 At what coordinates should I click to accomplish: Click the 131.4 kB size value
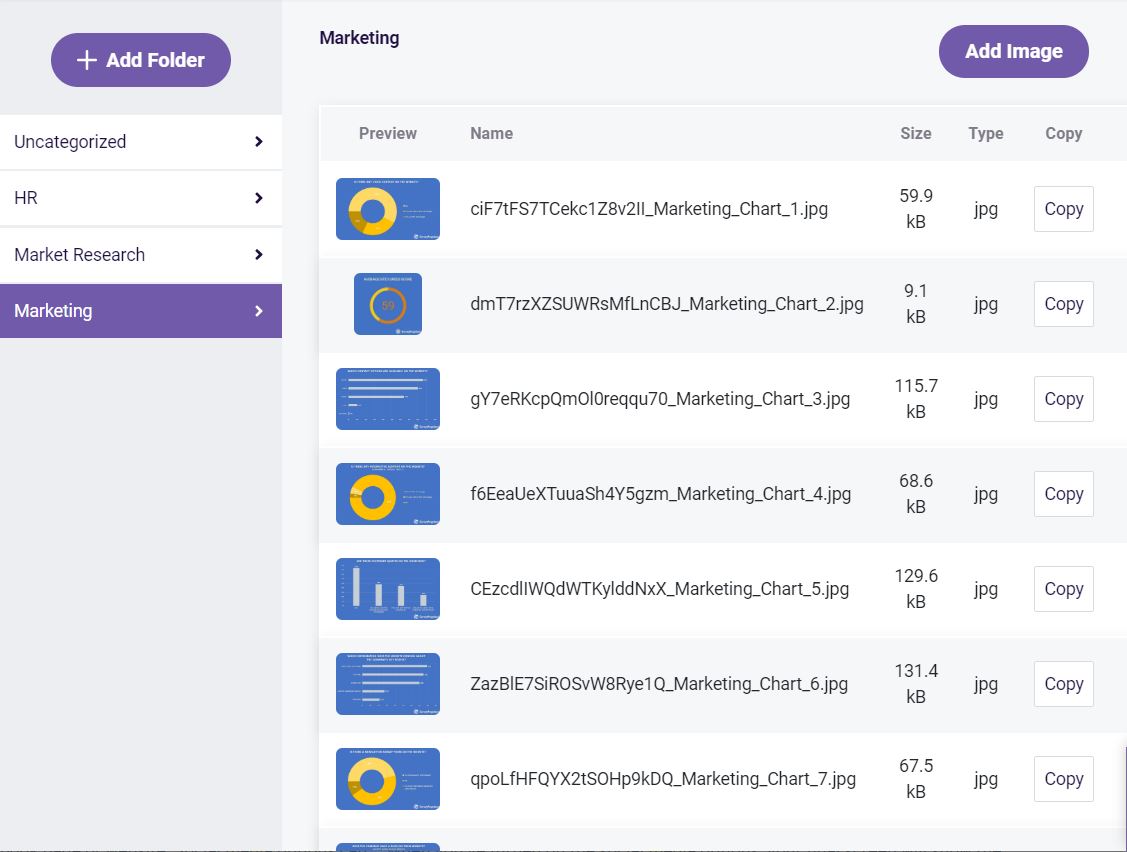(916, 684)
